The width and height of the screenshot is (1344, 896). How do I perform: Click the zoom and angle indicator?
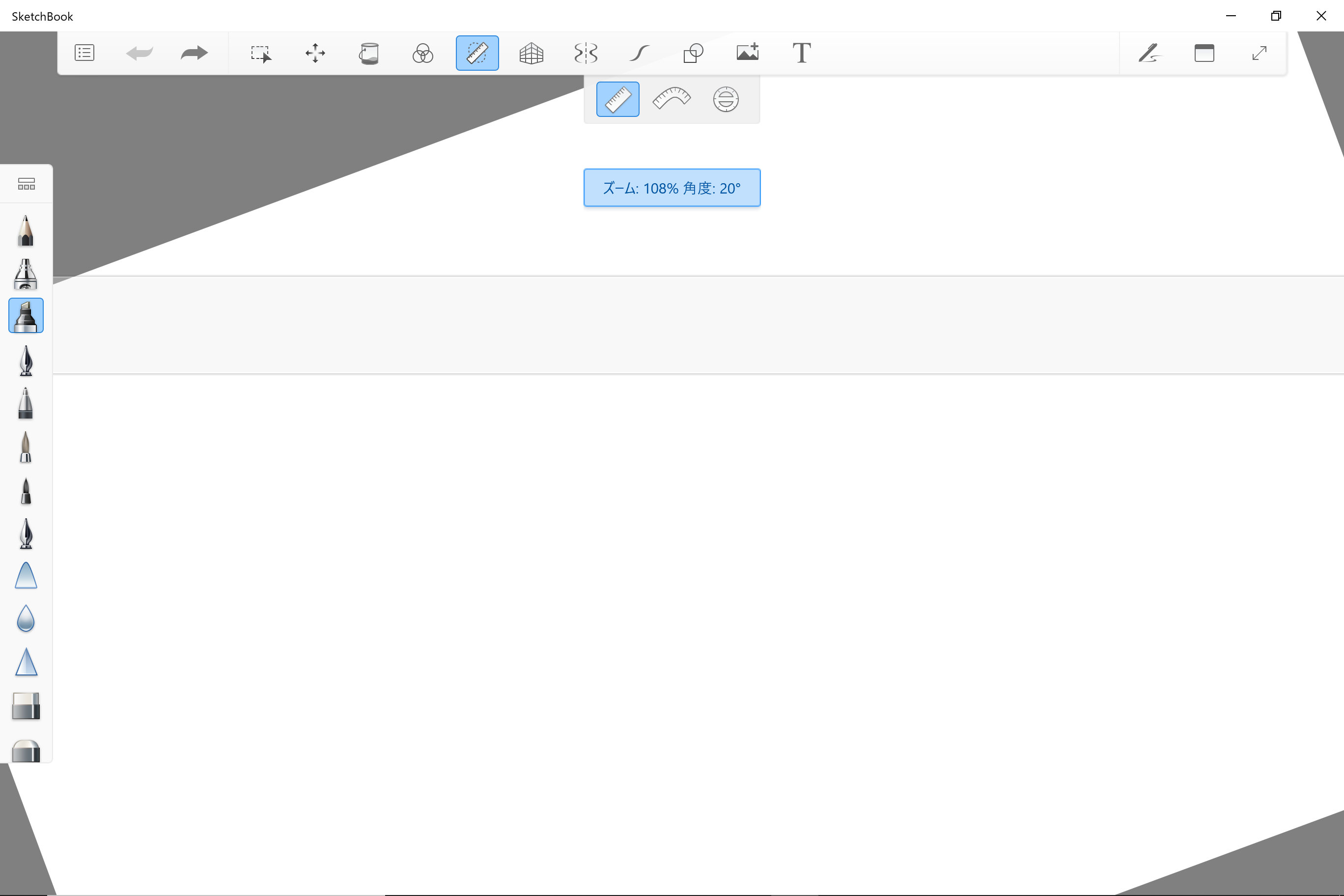click(672, 188)
